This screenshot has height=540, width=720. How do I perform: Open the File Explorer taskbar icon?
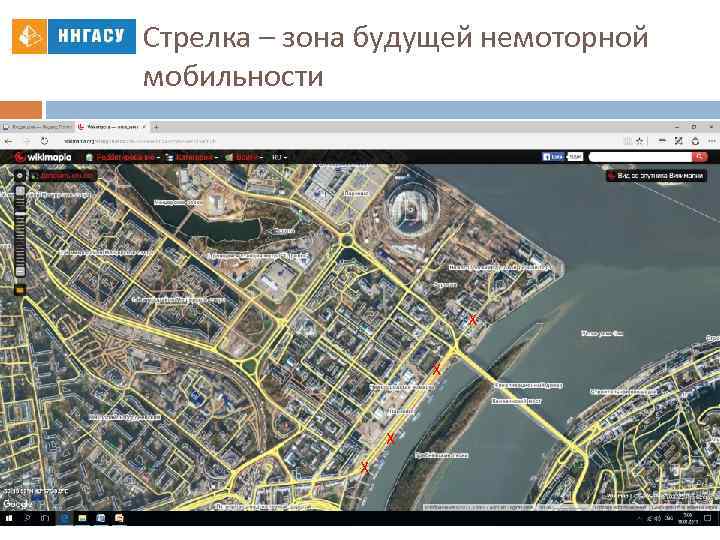click(x=83, y=518)
